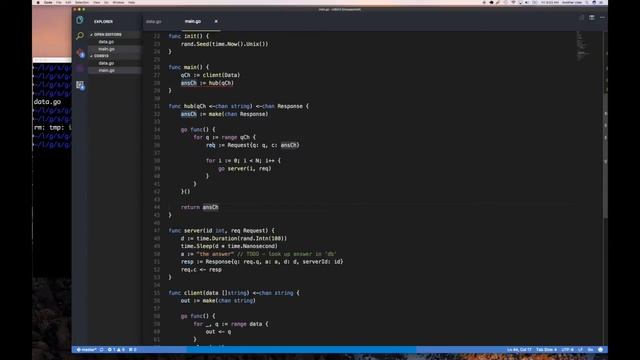Click the feedback smiley in status bar

600,350
